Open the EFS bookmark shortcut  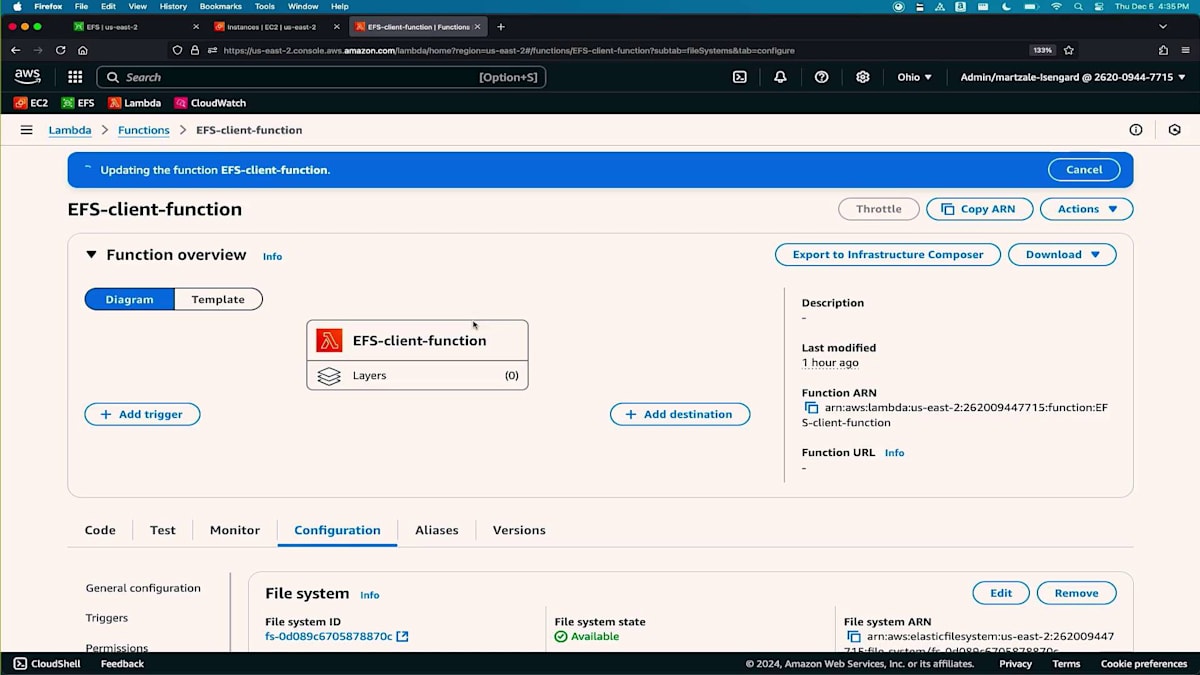(78, 103)
